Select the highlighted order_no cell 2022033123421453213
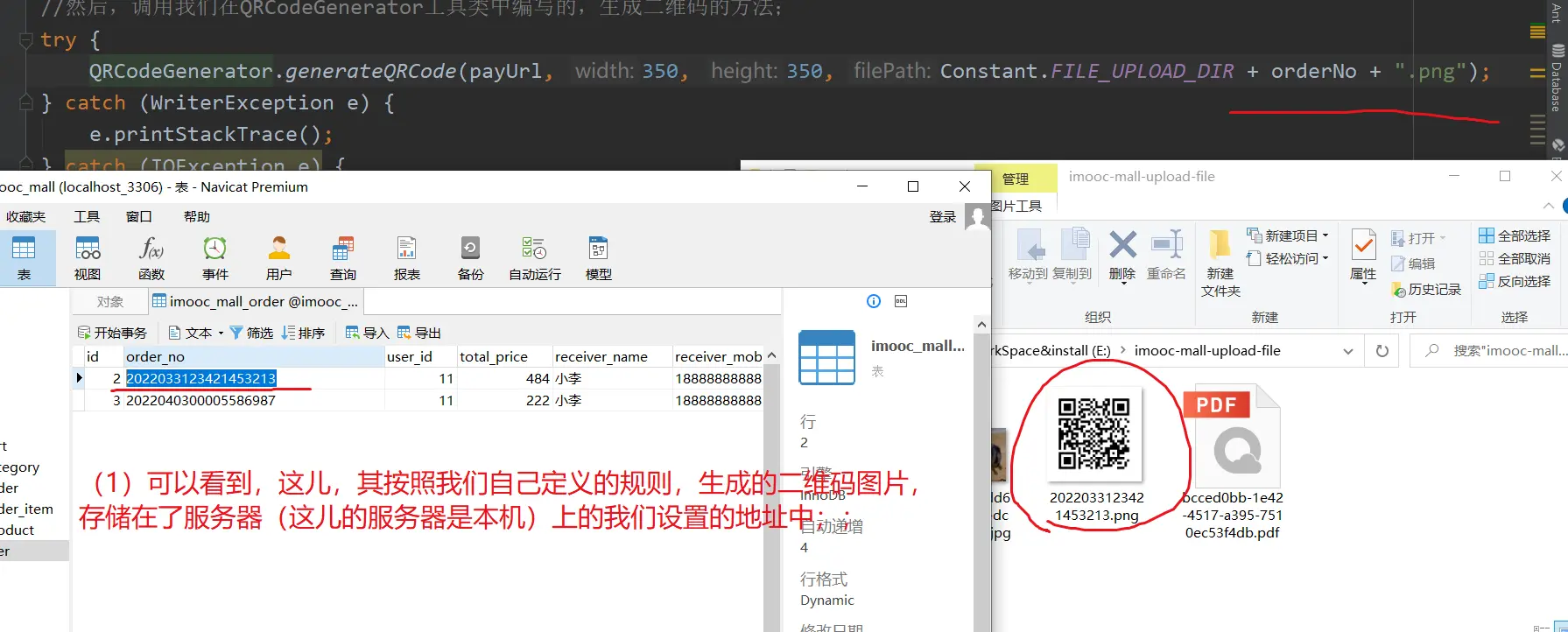Image resolution: width=1568 pixels, height=632 pixels. [x=254, y=378]
